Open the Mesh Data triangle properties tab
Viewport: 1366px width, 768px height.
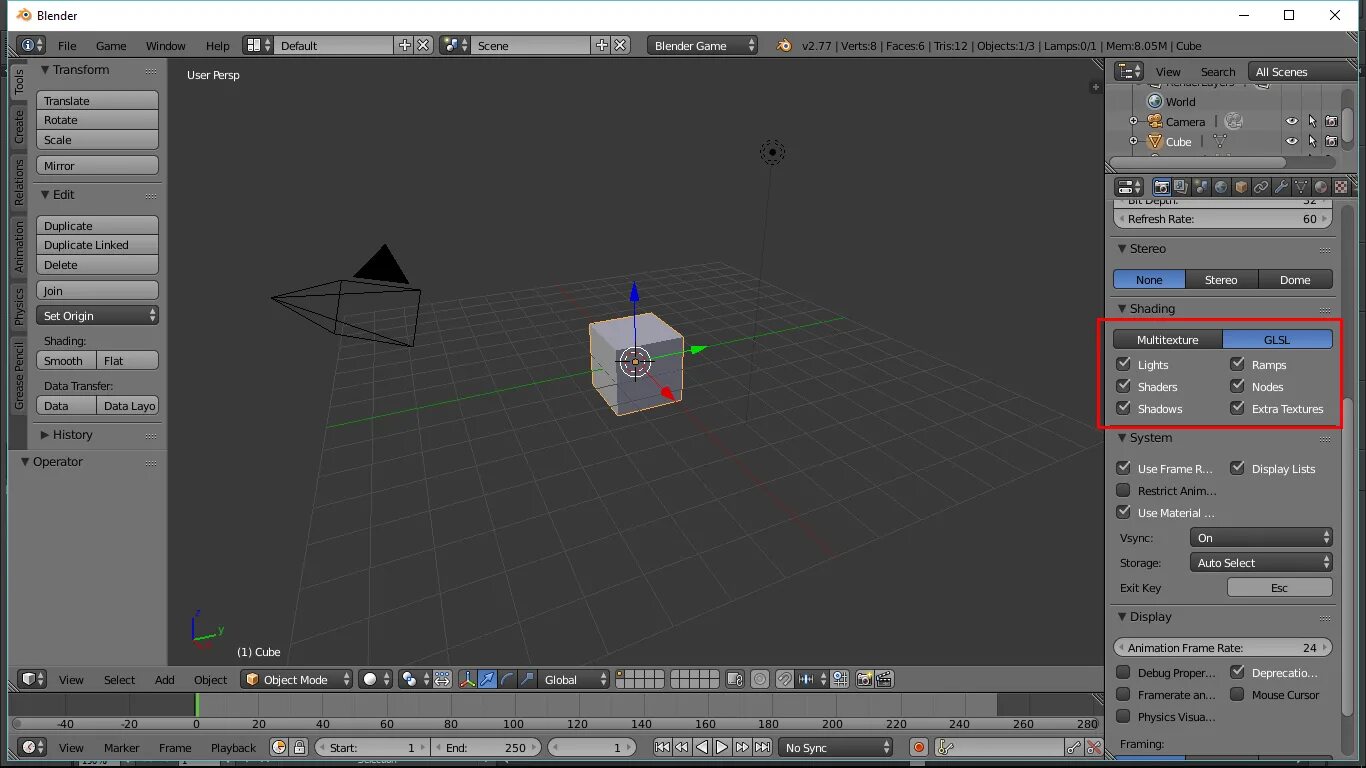click(x=1301, y=187)
